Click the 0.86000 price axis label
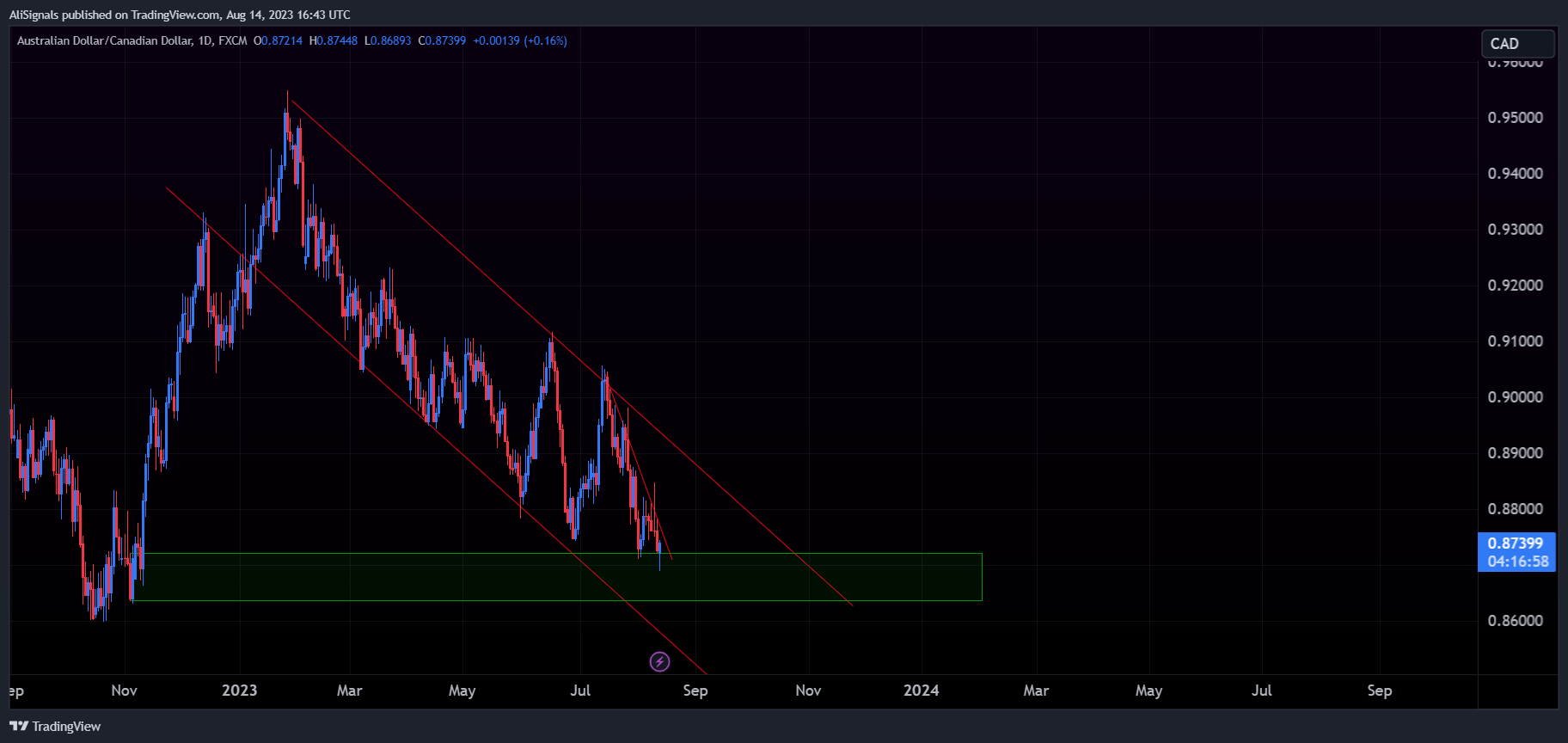Screen dimensions: 1568x743 (1516, 621)
